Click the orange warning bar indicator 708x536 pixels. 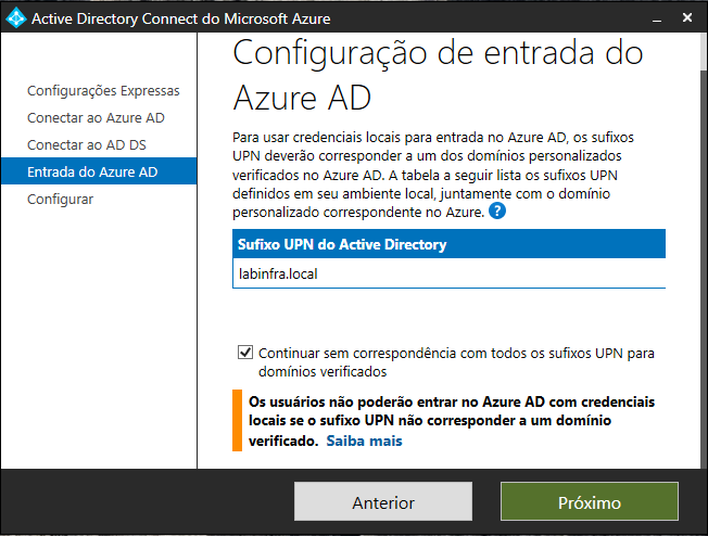tap(237, 420)
